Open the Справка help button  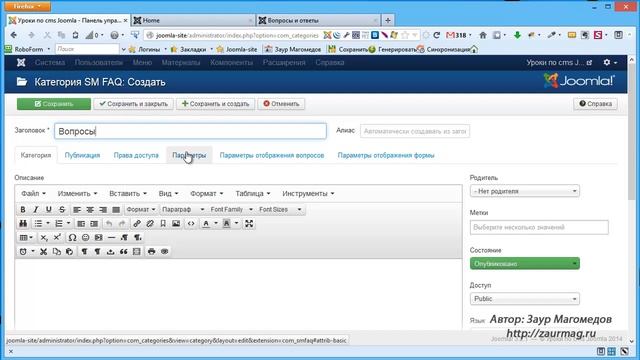(x=596, y=104)
